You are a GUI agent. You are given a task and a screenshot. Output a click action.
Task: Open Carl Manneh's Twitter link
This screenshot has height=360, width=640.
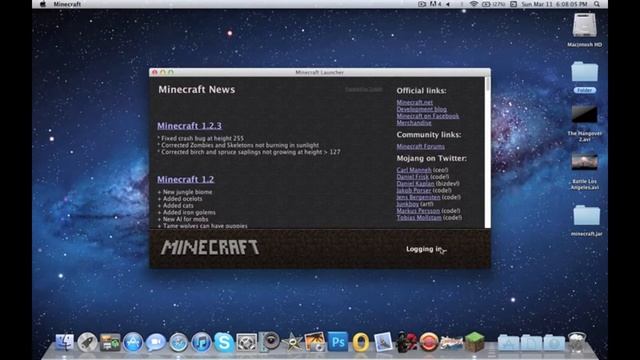[x=414, y=170]
